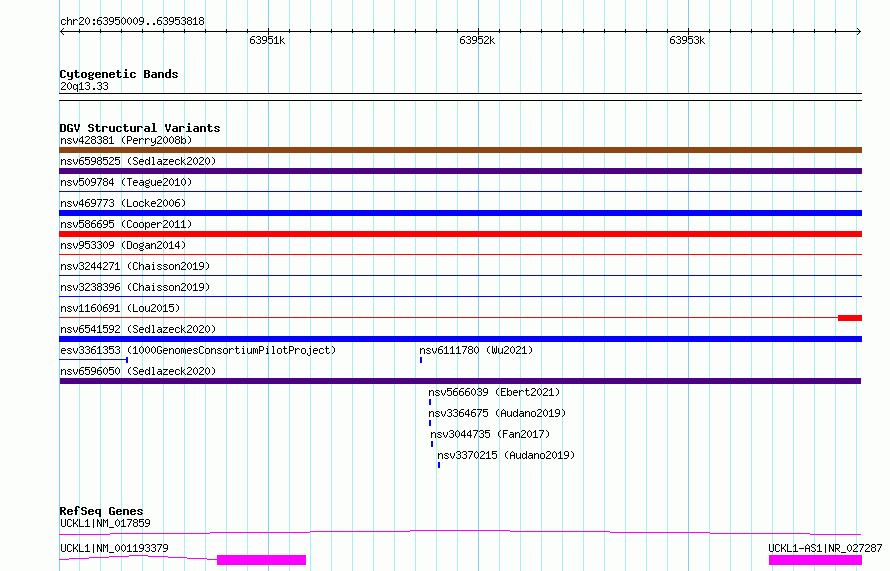
Task: Select the brown nsv428381 variant bar
Action: (x=460, y=150)
